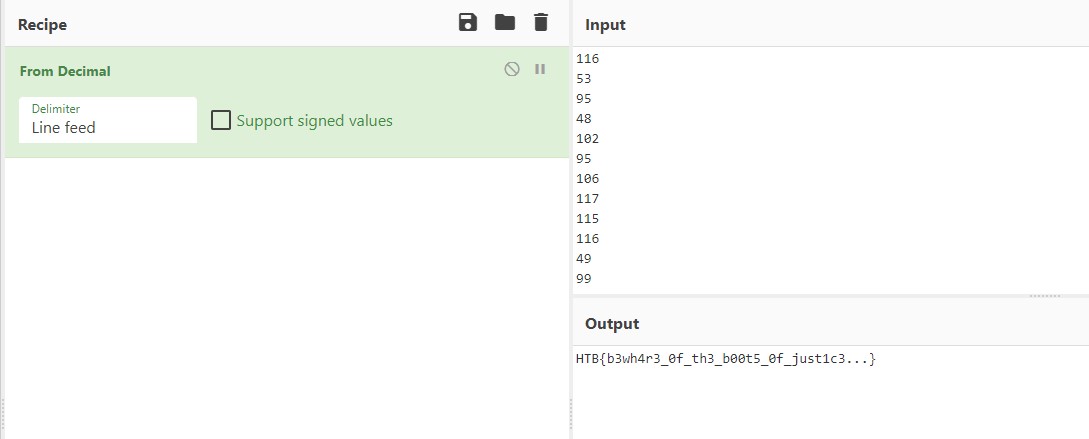This screenshot has height=439, width=1089.
Task: Click the divider between Recipe and Input panes
Action: pyautogui.click(x=570, y=220)
